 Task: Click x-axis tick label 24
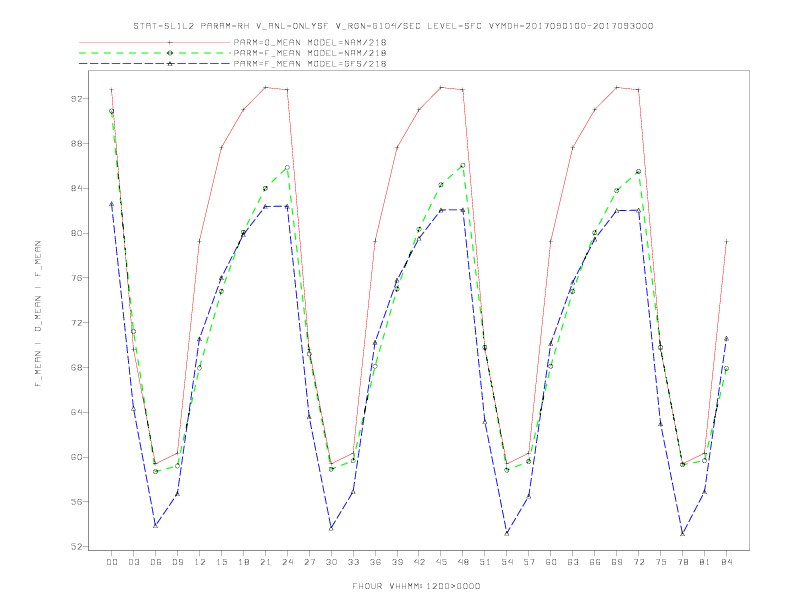pos(287,562)
